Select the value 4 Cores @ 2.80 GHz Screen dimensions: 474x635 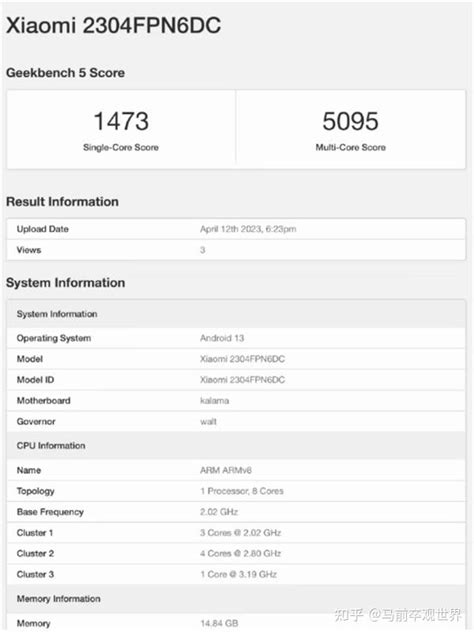click(x=240, y=554)
